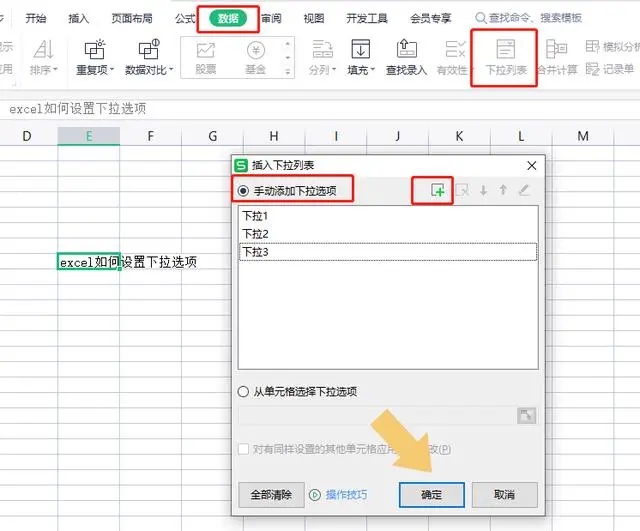
Task: Click the 下拉列表 dropdown list tool
Action: [505, 57]
